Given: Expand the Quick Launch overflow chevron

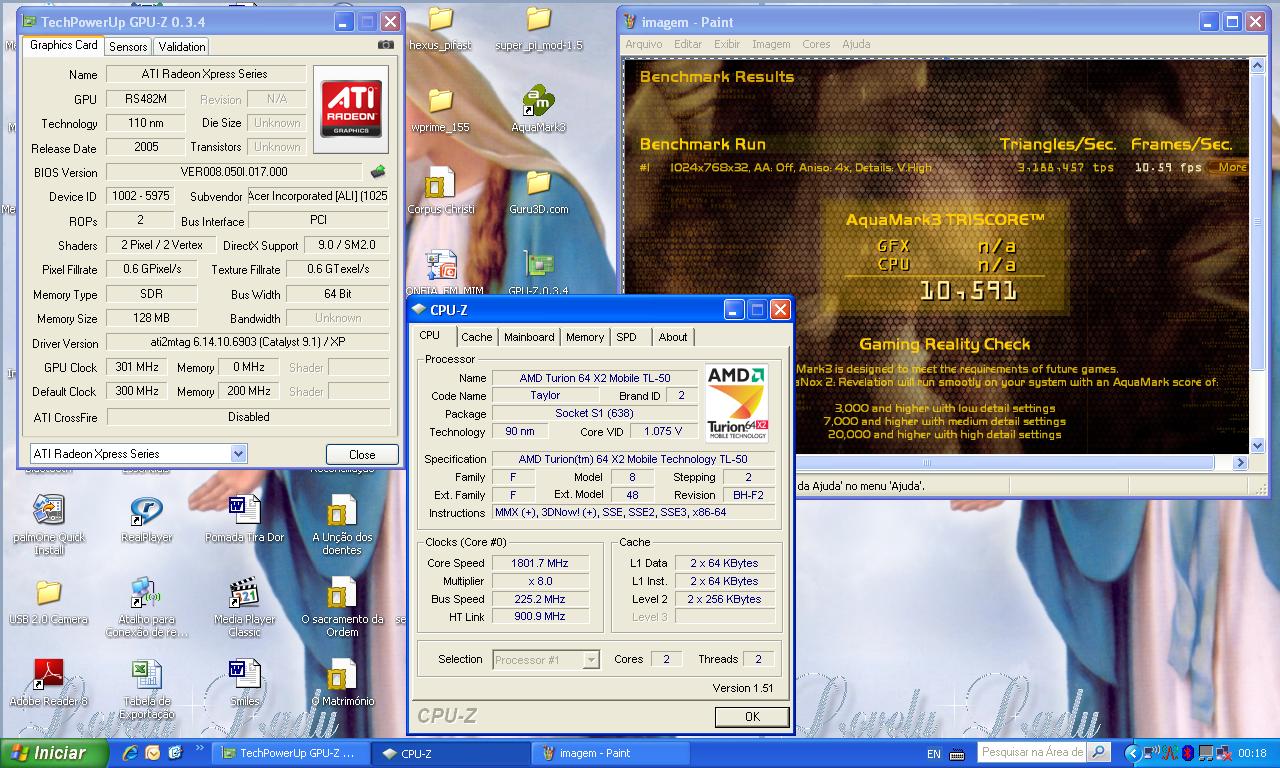Looking at the screenshot, I should [x=200, y=747].
